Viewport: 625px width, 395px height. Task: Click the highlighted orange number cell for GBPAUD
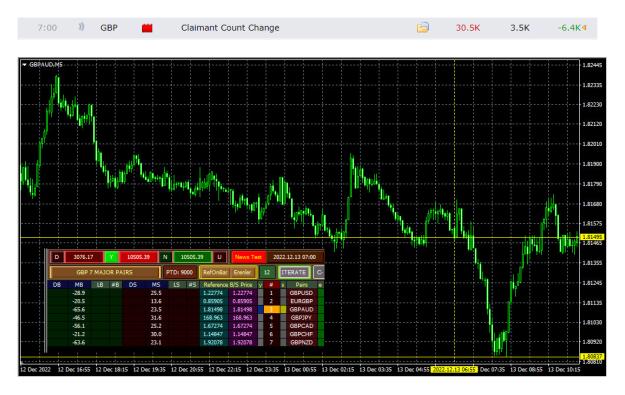click(271, 309)
